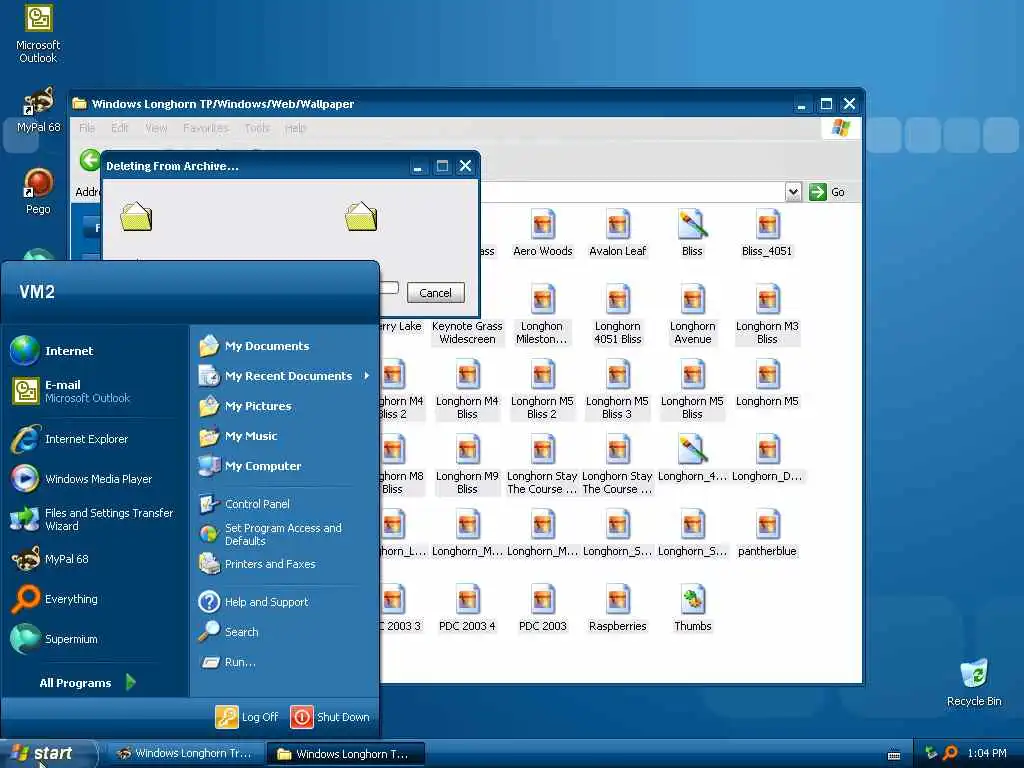Open MyPal 68 desktop shortcut

[x=38, y=110]
